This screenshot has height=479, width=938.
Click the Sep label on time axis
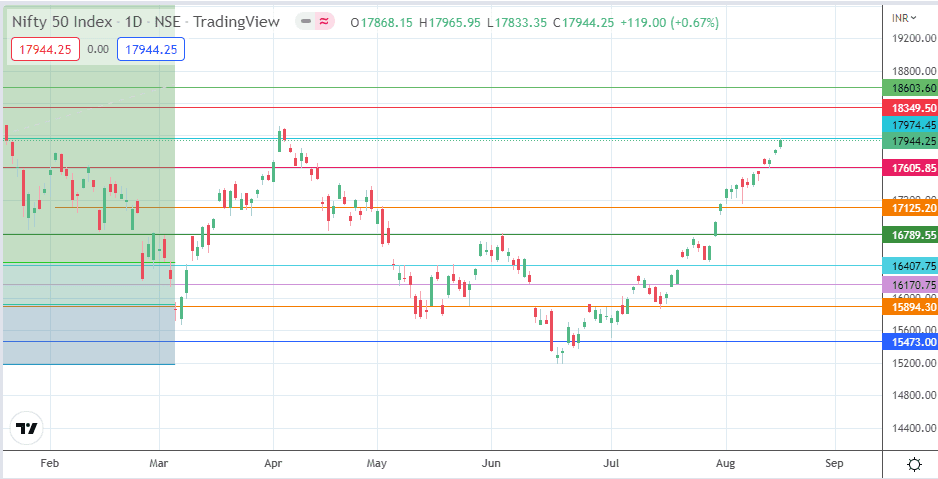(835, 463)
